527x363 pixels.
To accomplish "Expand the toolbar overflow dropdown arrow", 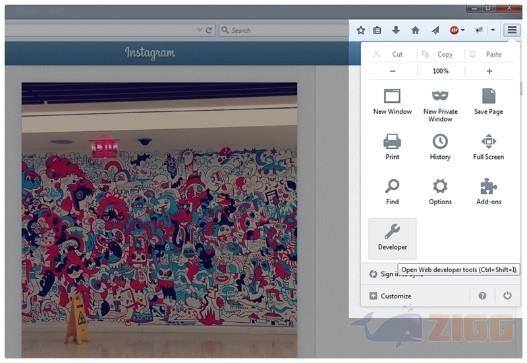I will point(493,30).
